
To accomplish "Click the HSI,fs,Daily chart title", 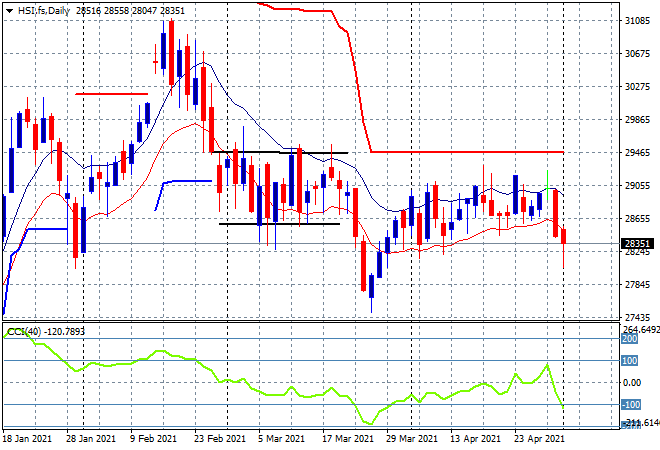I will (44, 11).
